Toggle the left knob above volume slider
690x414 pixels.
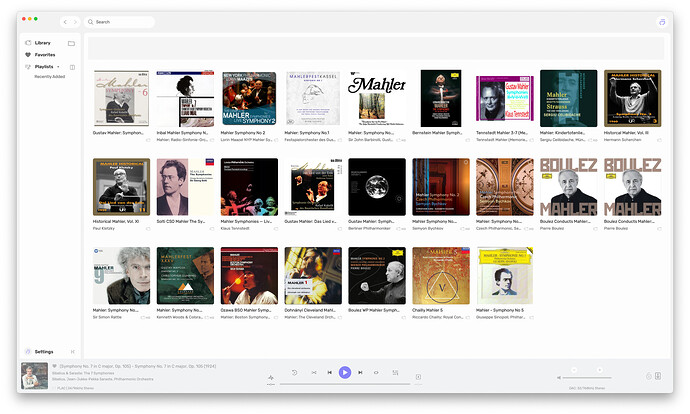[x=574, y=370]
